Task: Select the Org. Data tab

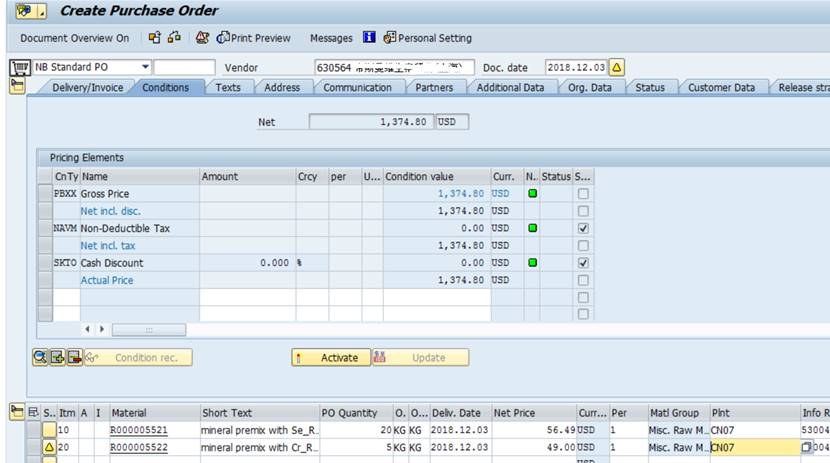Action: point(590,87)
